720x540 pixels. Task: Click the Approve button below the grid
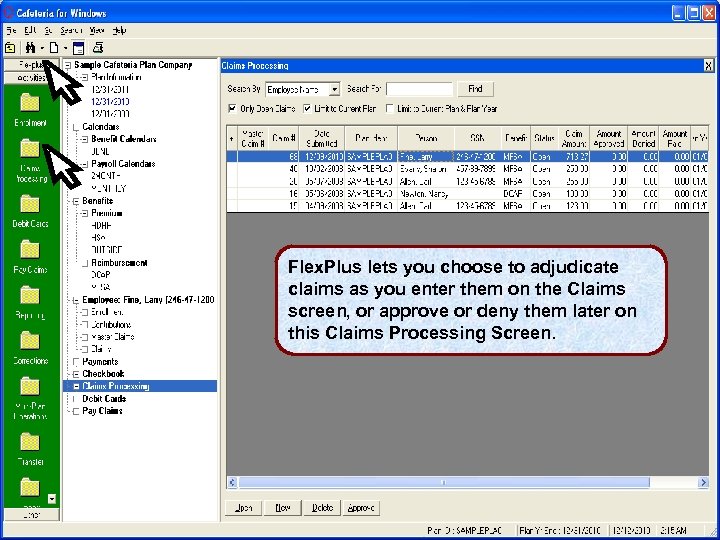[361, 508]
